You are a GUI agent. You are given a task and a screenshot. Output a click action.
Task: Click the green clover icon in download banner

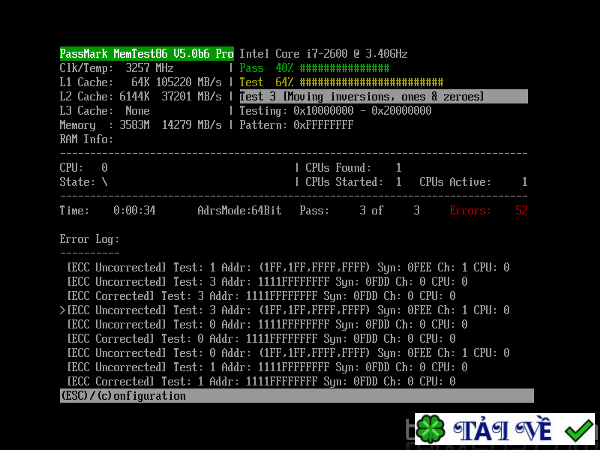[x=430, y=429]
